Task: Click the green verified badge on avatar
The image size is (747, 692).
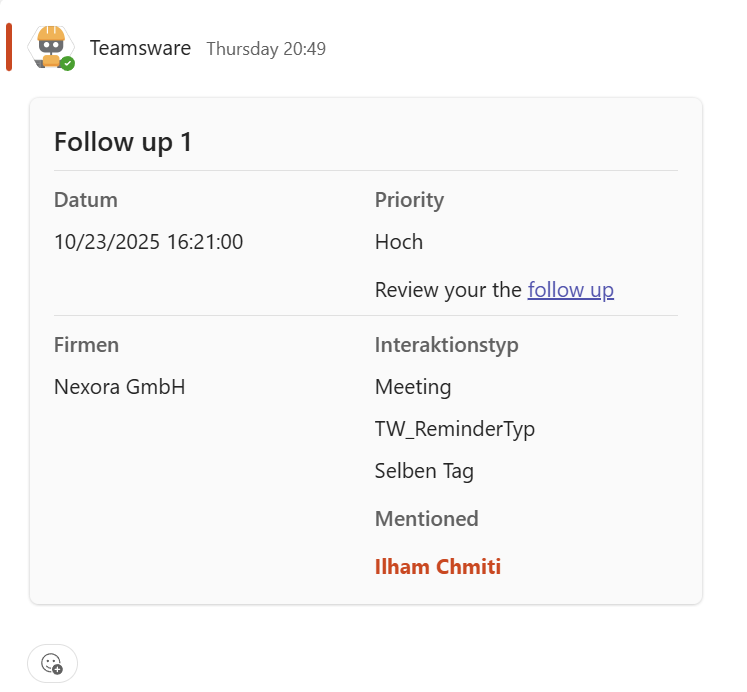Action: [67, 64]
